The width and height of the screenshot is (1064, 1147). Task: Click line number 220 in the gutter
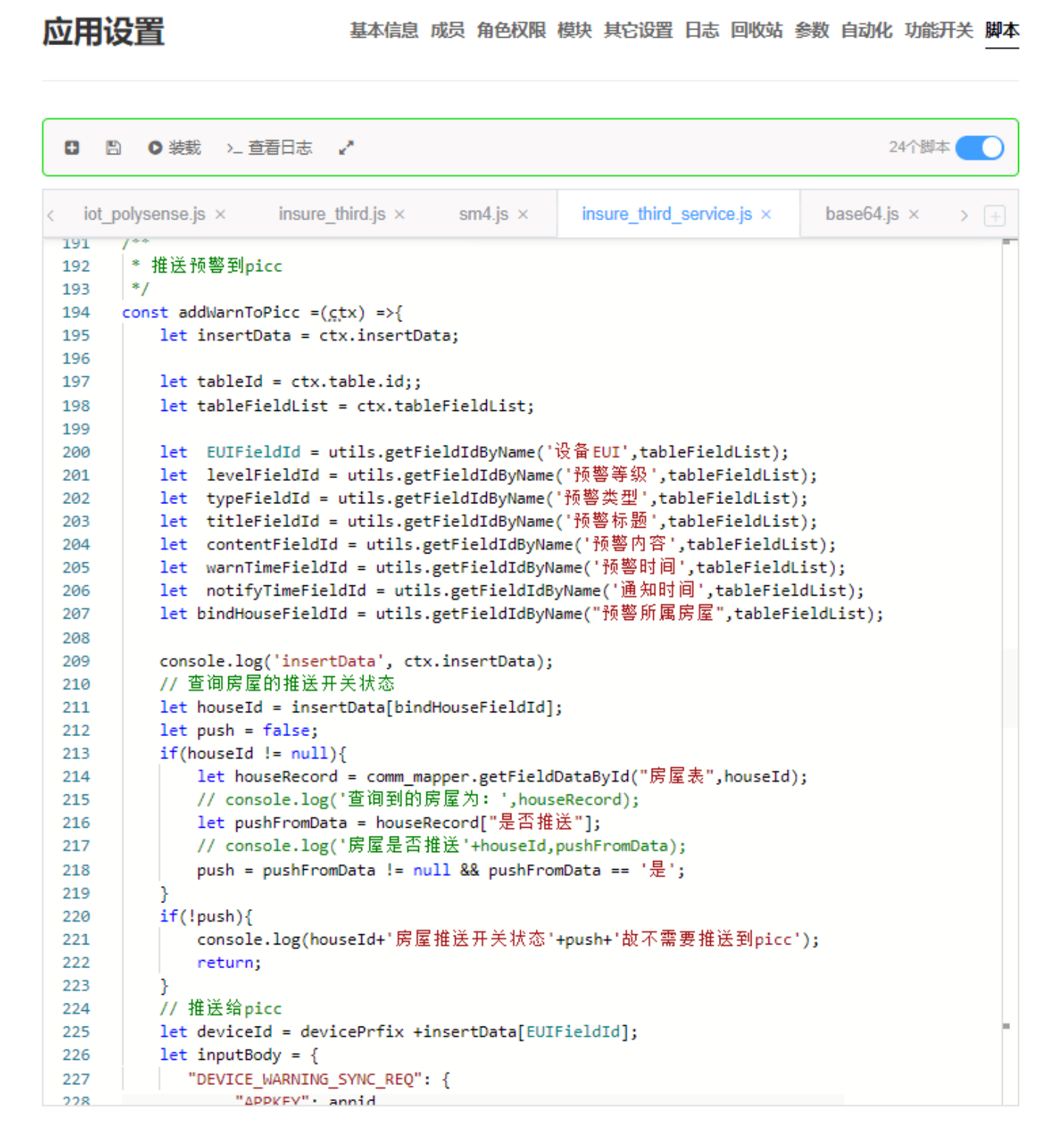point(76,916)
